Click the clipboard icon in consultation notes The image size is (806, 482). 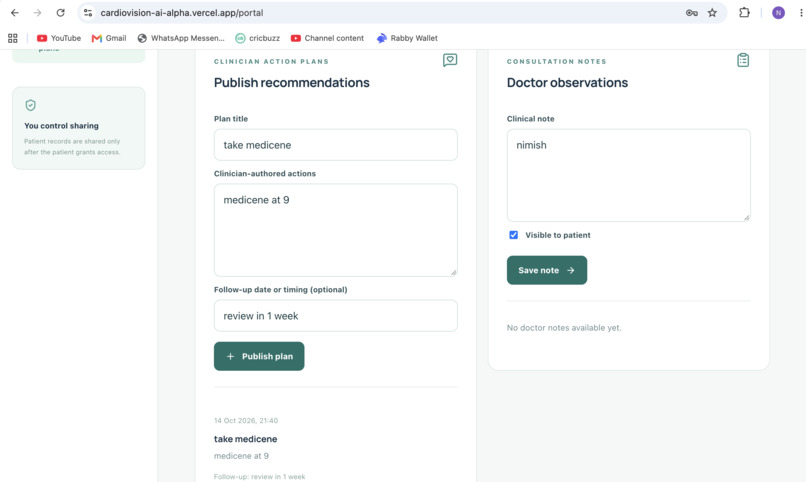point(743,60)
